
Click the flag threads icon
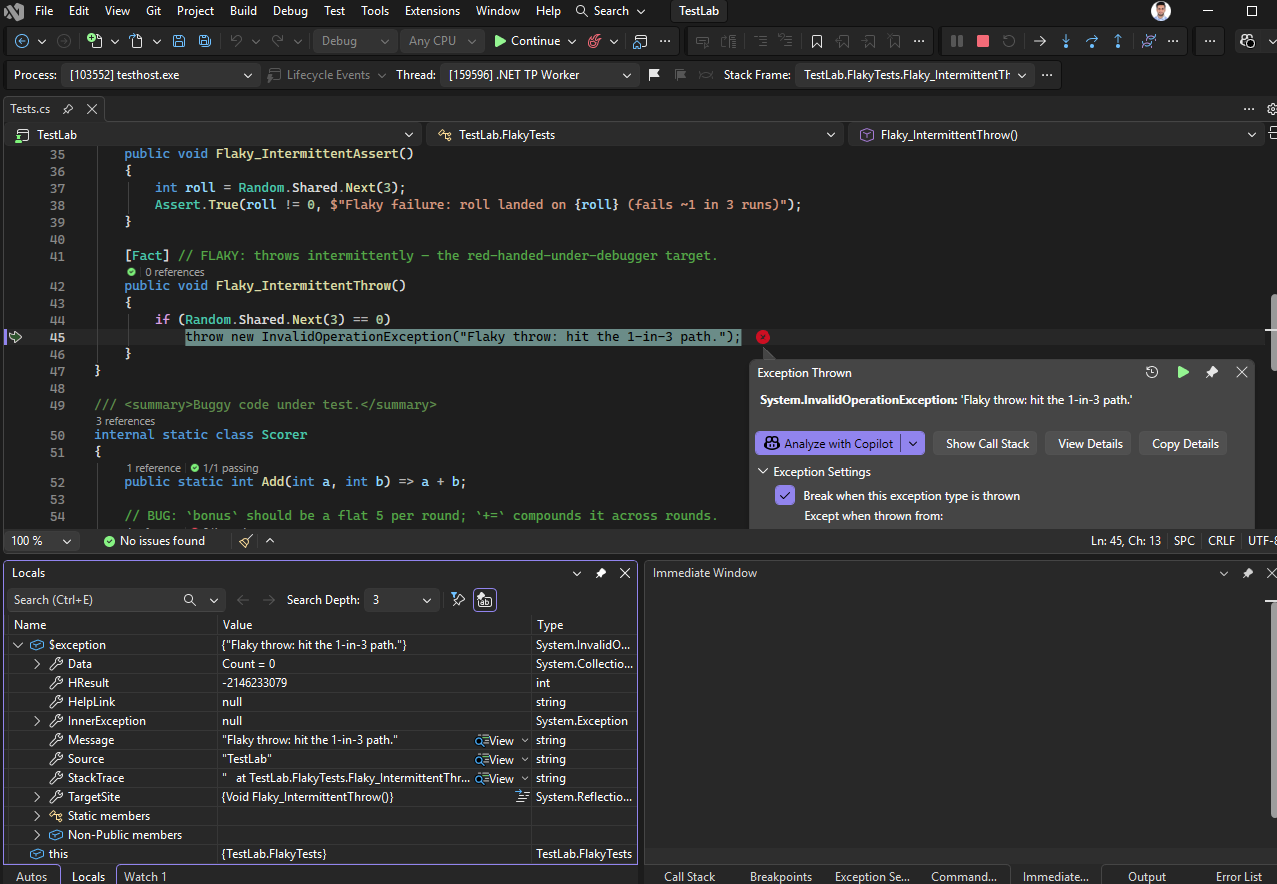pyautogui.click(x=654, y=75)
